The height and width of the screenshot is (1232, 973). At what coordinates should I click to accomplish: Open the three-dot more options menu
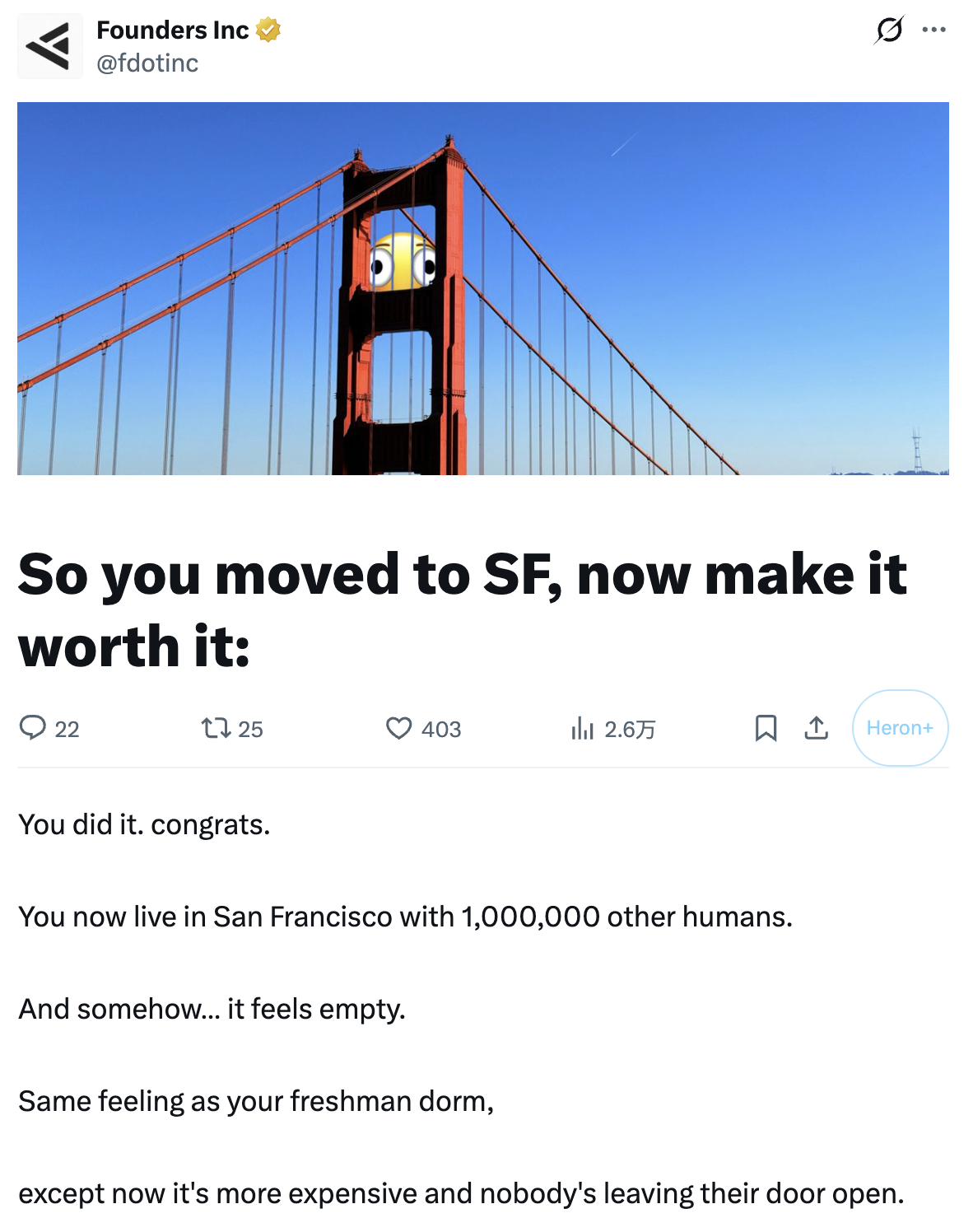933,30
